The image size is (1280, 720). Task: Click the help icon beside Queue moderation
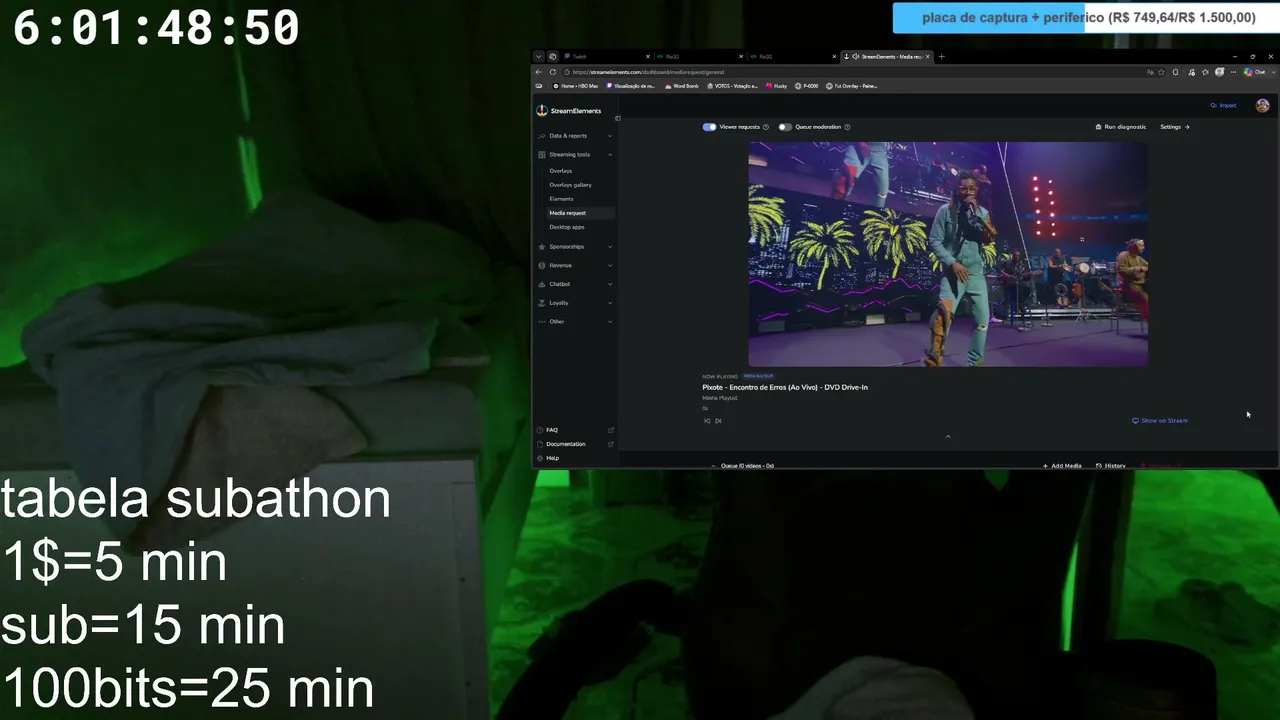(847, 127)
